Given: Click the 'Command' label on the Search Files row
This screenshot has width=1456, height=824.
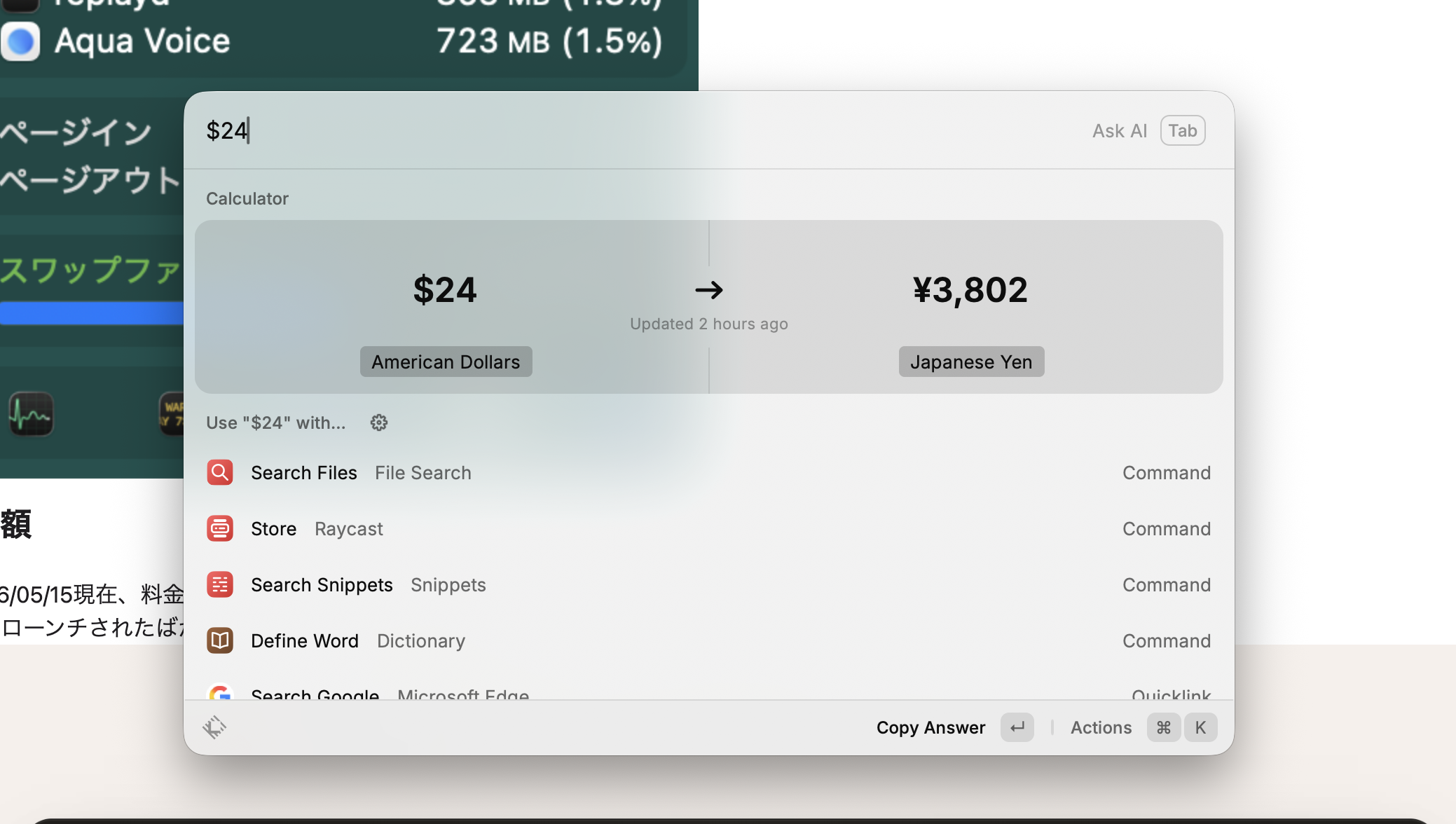Looking at the screenshot, I should [1167, 473].
